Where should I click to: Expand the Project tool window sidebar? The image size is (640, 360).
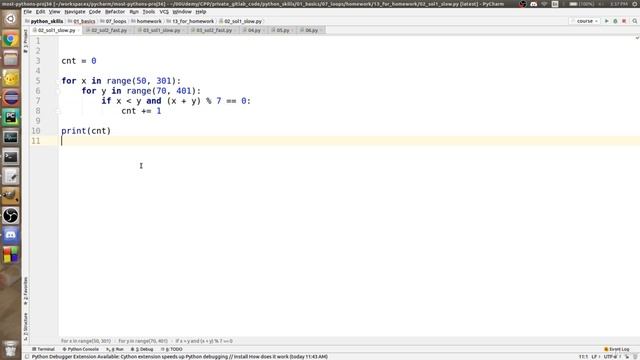(26, 41)
